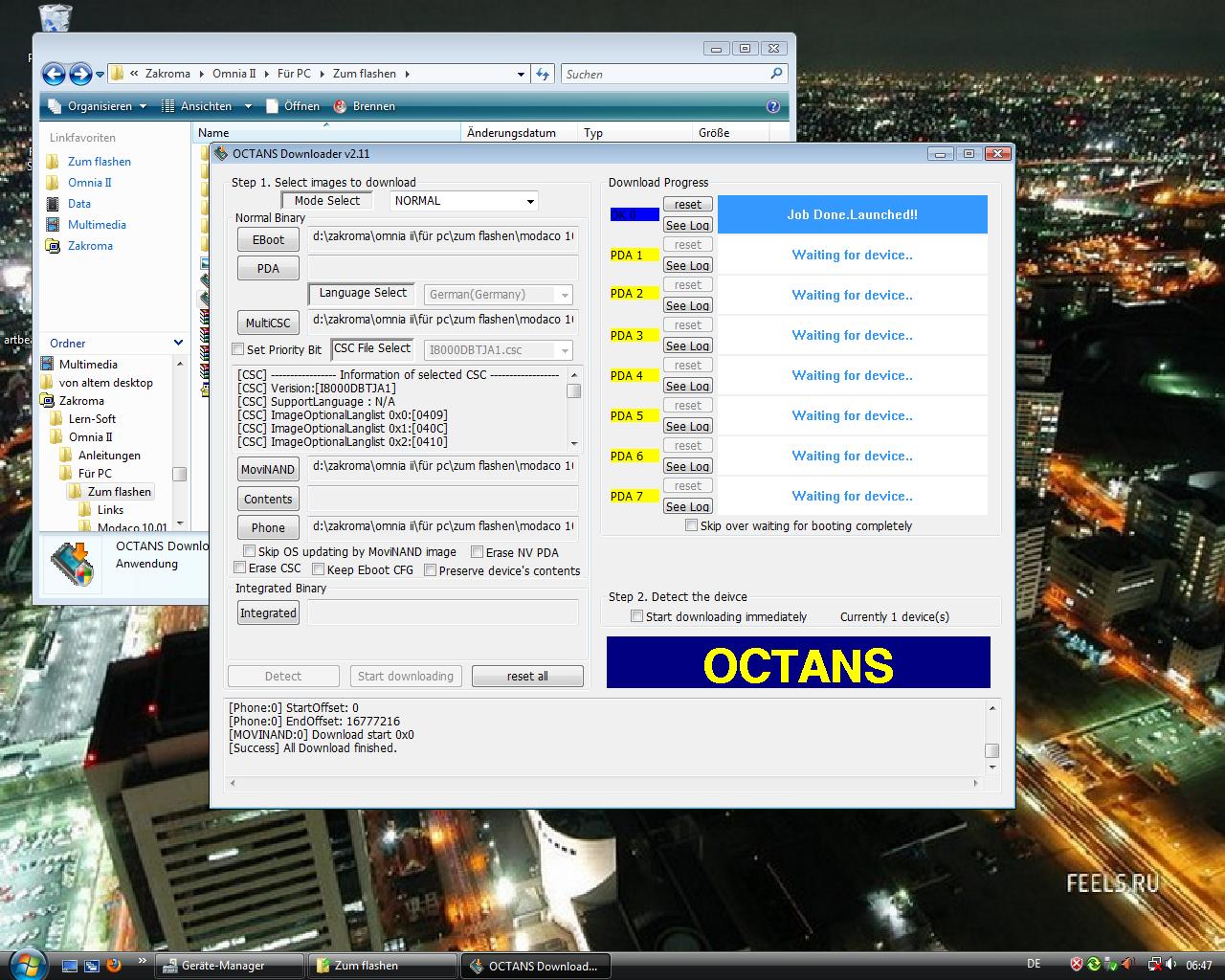Screen dimensions: 1225x980
Task: Open Explorer address bar history dropdown
Action: [521, 74]
